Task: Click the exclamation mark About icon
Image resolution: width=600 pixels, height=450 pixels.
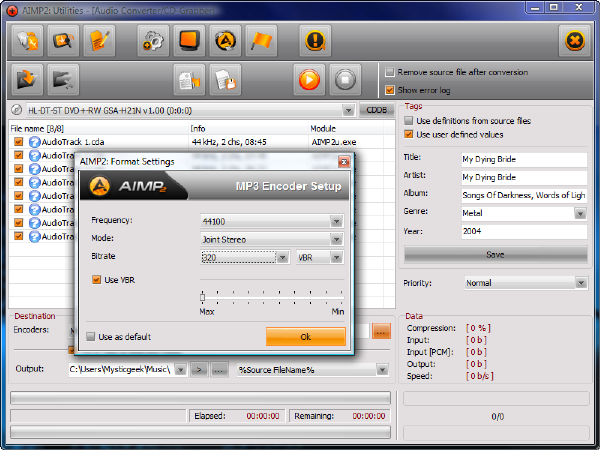Action: click(315, 41)
